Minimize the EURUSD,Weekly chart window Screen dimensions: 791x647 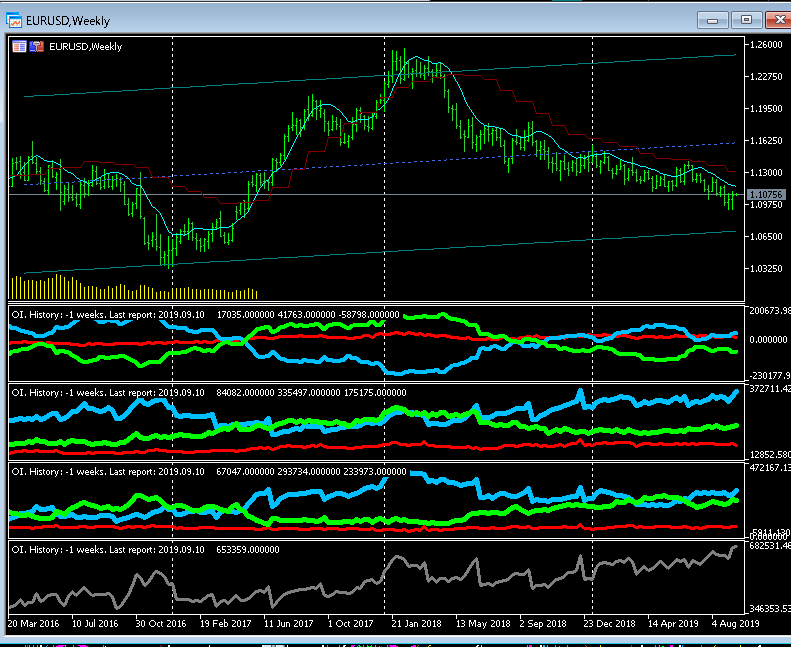point(712,20)
